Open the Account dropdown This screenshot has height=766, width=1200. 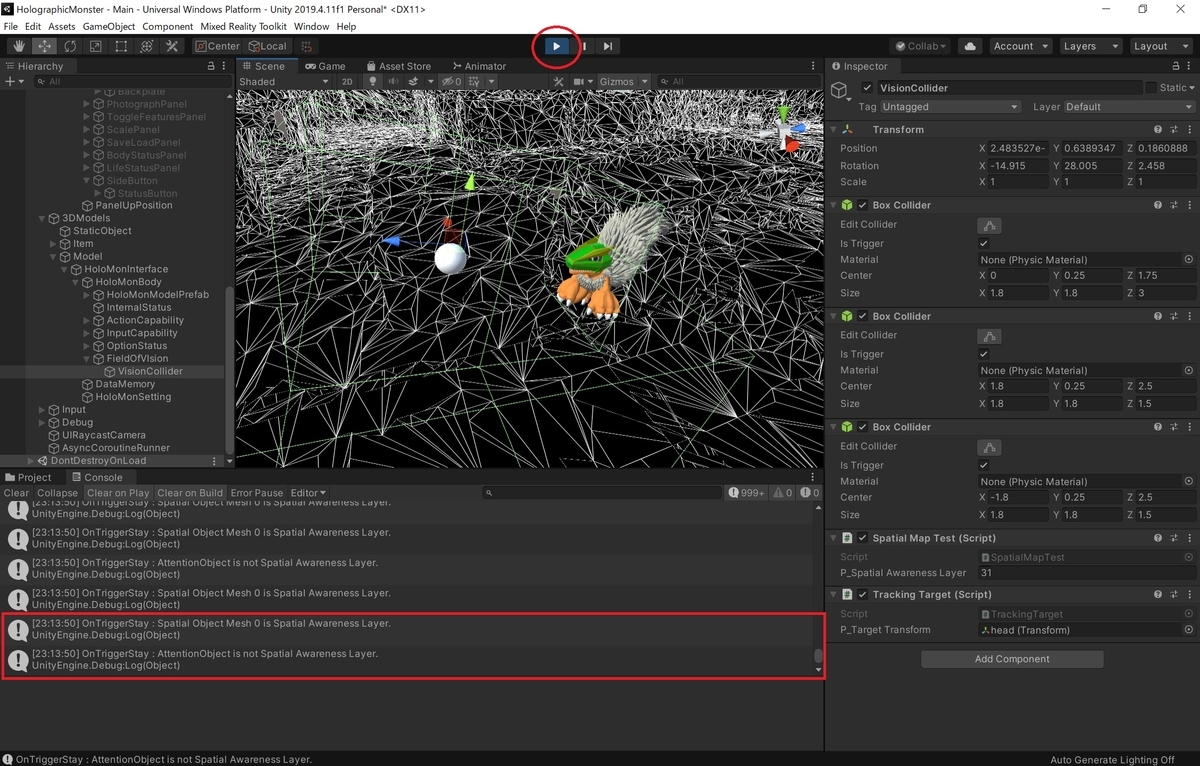(1020, 46)
